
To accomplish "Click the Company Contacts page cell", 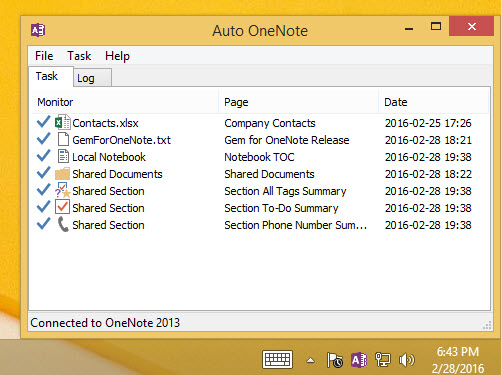I will [x=270, y=123].
